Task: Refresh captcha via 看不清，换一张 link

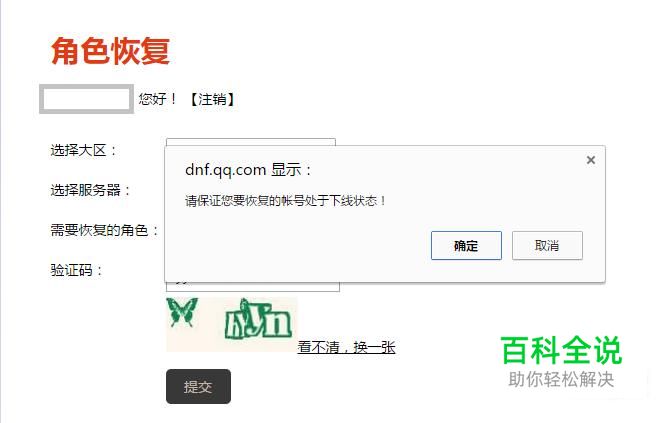Action: pyautogui.click(x=346, y=347)
